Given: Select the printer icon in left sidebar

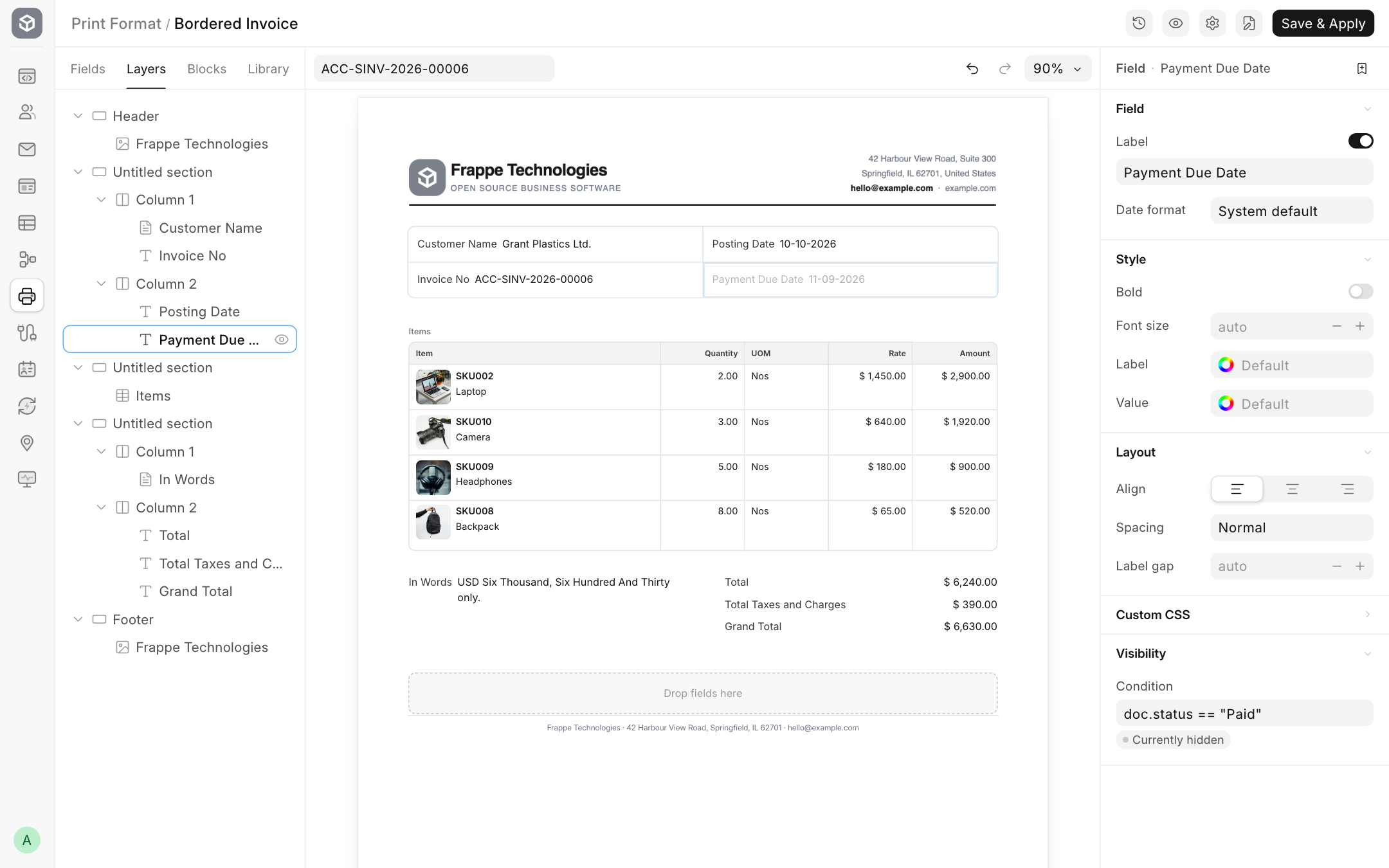Looking at the screenshot, I should point(27,296).
